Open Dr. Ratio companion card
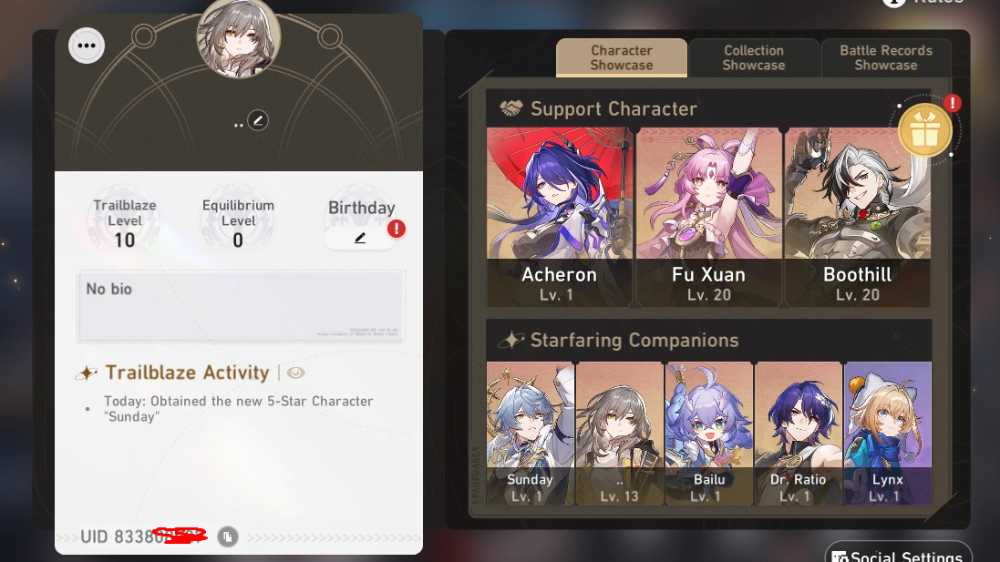The height and width of the screenshot is (562, 1000). pyautogui.click(x=798, y=433)
